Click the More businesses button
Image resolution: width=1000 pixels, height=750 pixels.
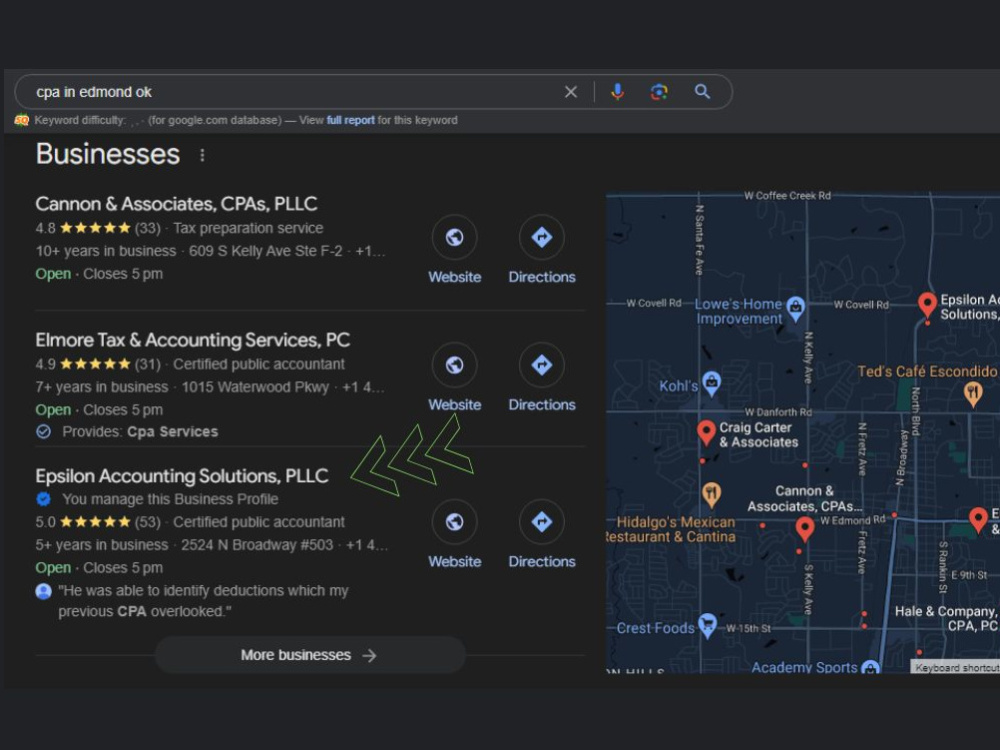tap(310, 655)
